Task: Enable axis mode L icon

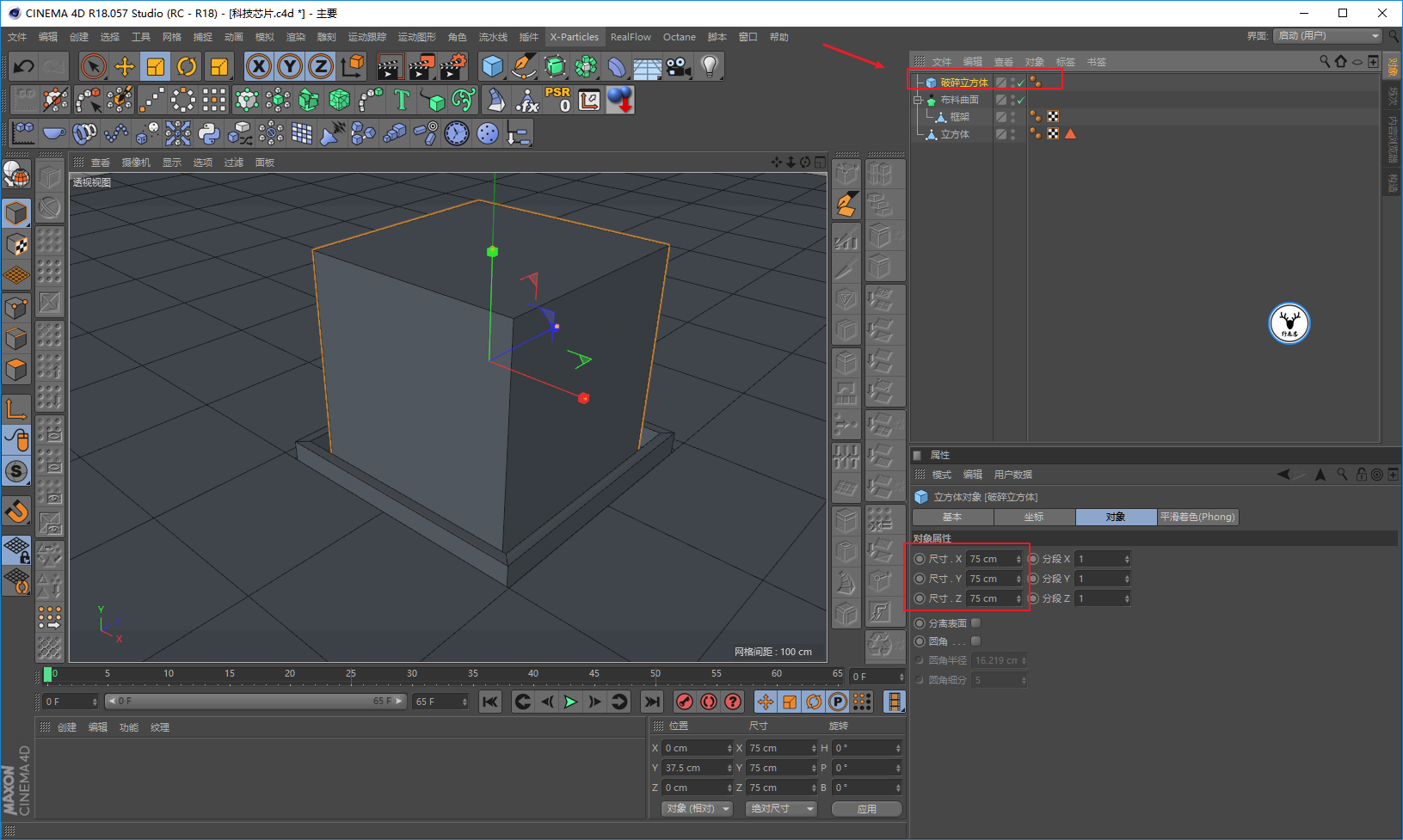Action: click(x=16, y=408)
